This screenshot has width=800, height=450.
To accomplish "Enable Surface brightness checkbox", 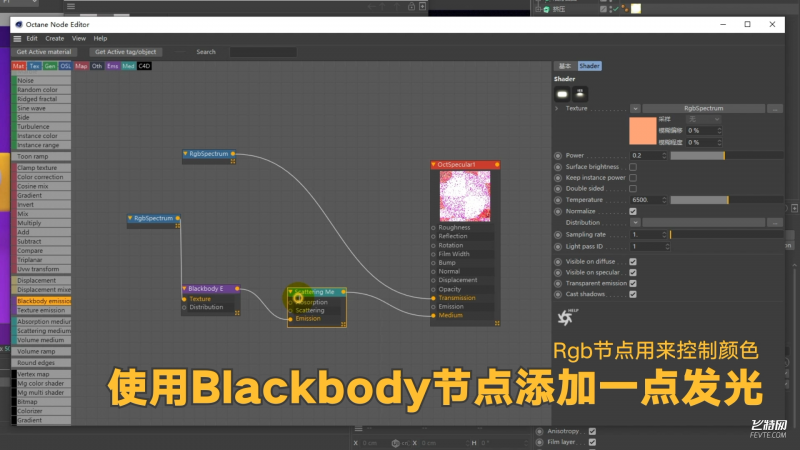I will 633,167.
